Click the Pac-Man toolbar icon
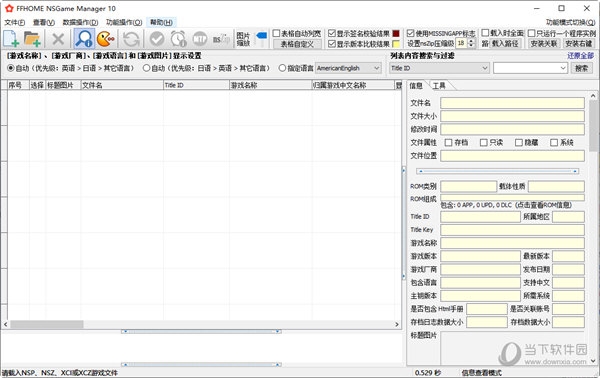Image resolution: width=600 pixels, height=378 pixels. click(x=106, y=39)
